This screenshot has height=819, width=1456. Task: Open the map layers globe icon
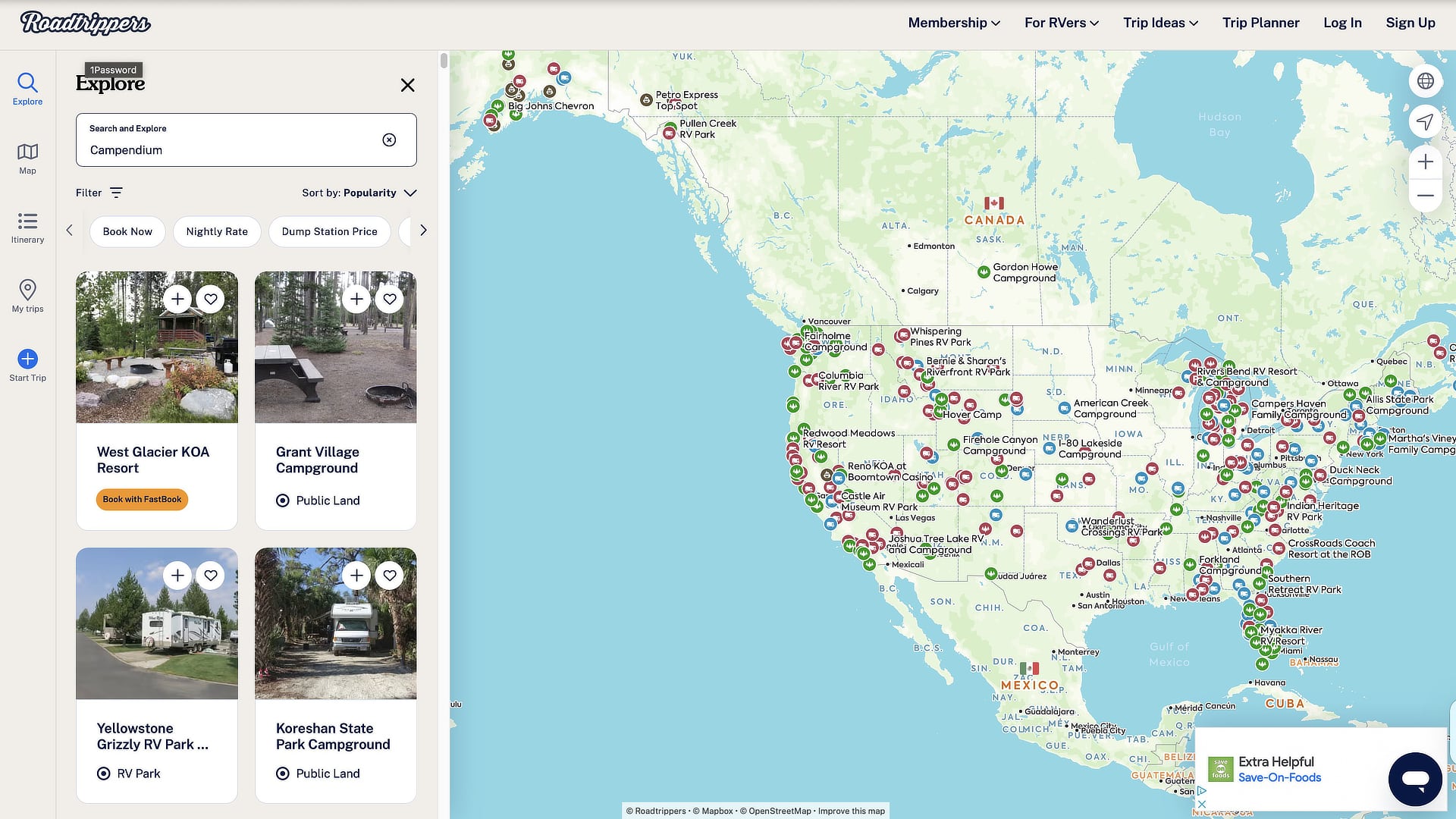1426,80
